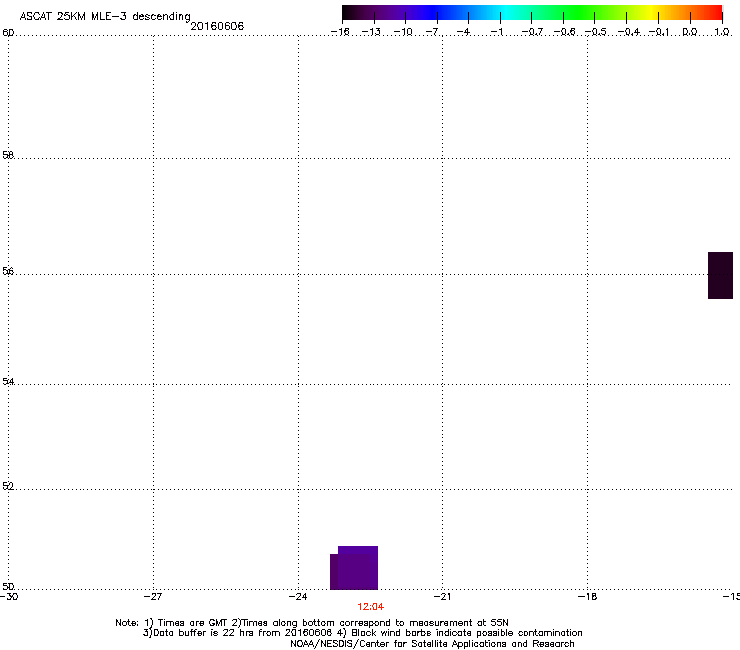
Task: Click the latitude label 54
Action: coord(8,381)
